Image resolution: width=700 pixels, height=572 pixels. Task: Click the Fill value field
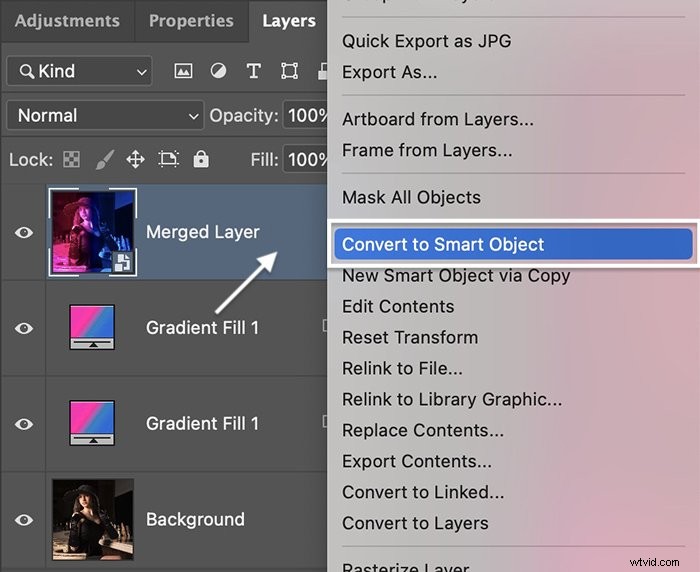[306, 159]
